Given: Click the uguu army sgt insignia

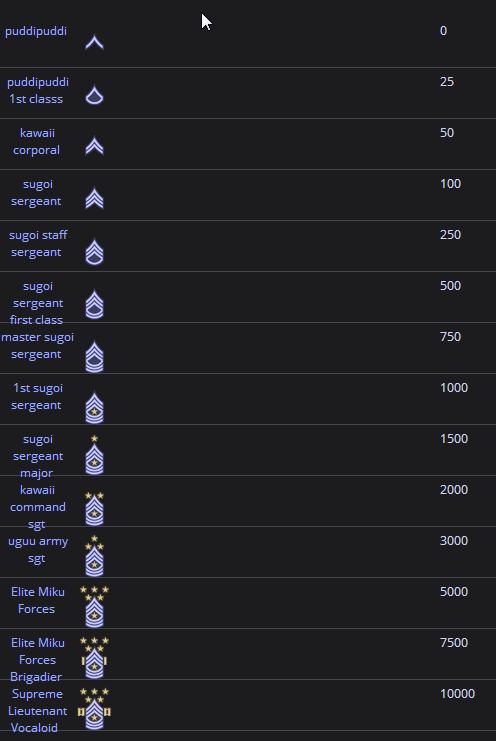Looking at the screenshot, I should click(x=94, y=556).
